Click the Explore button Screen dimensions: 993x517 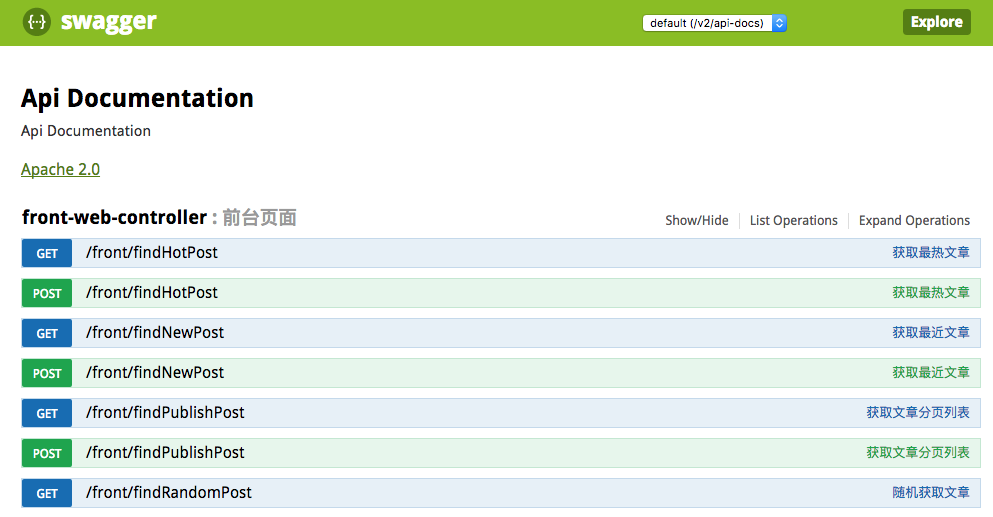click(937, 22)
